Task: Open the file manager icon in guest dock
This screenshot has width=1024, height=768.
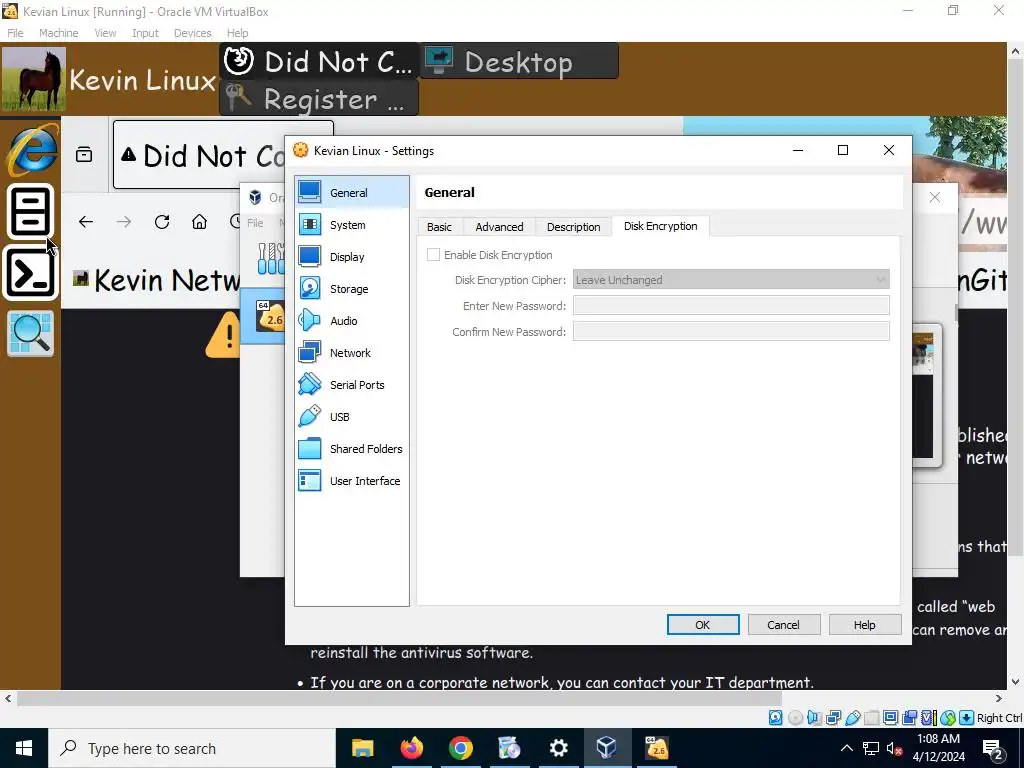Action: pos(30,212)
